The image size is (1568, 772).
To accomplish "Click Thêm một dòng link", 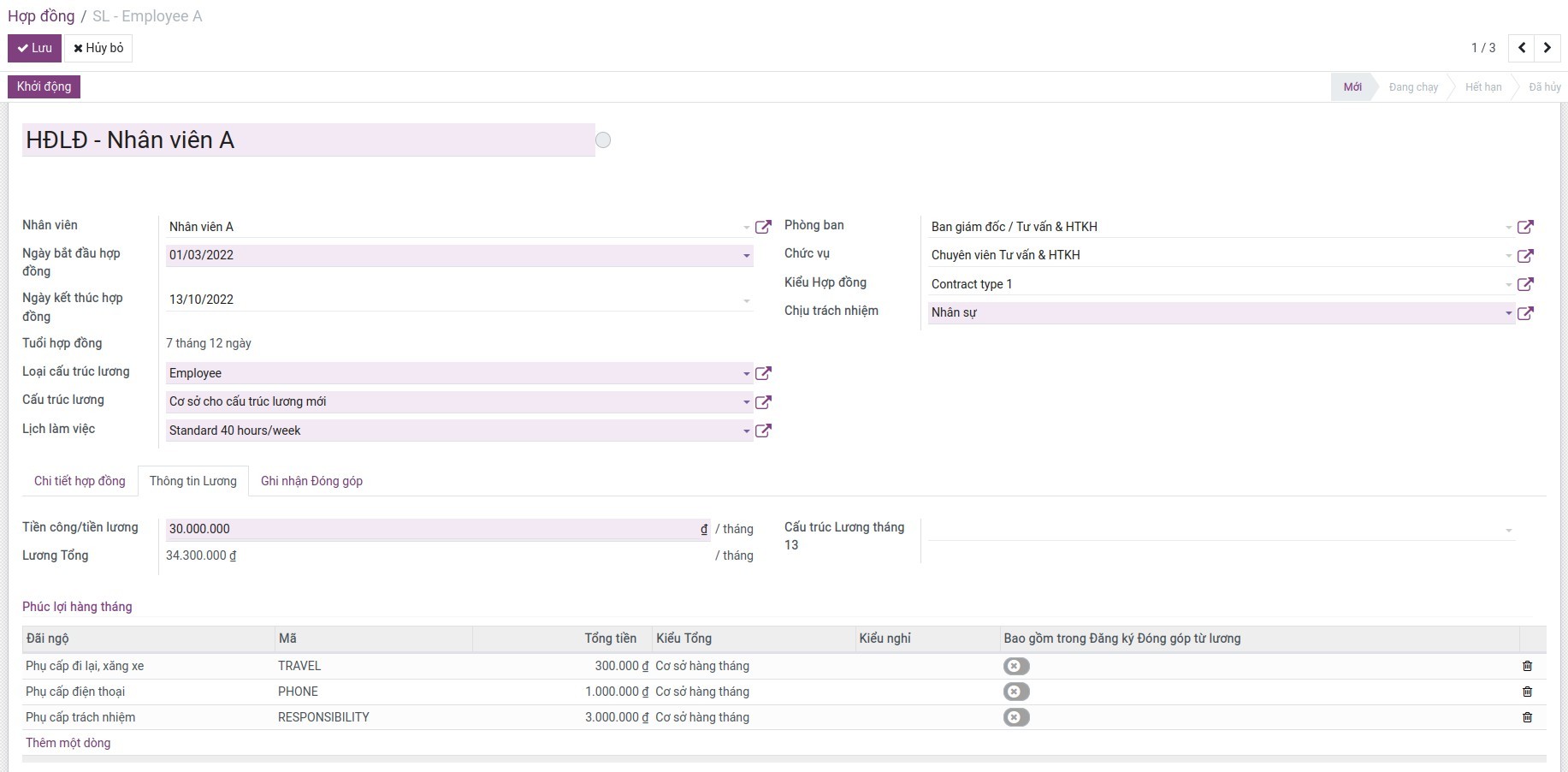I will pos(68,743).
